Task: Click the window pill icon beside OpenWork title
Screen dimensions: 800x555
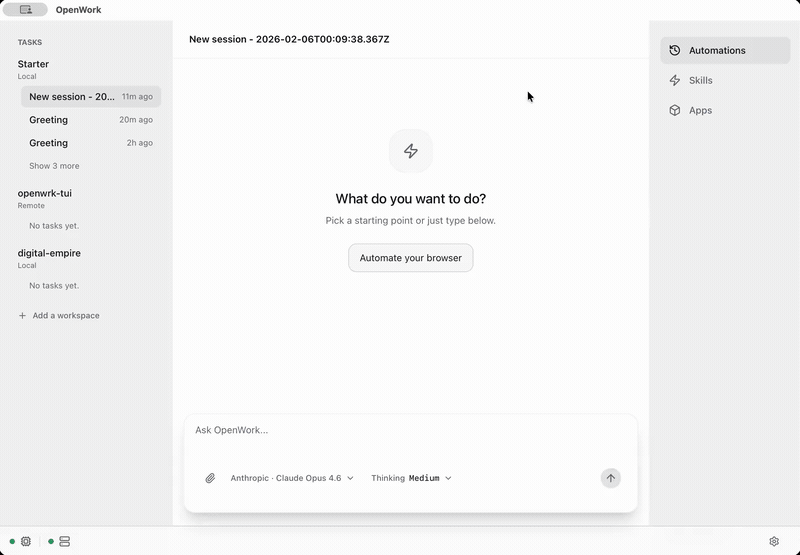Action: click(x=26, y=10)
